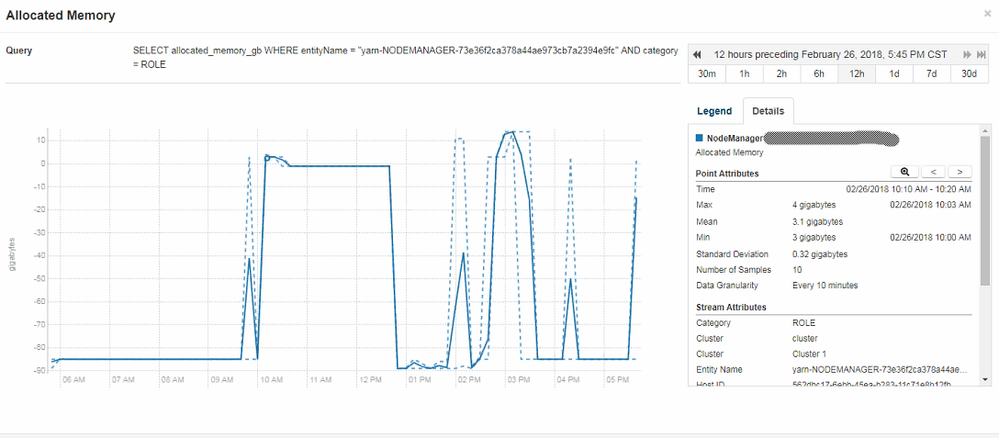Screen dimensions: 999x438
Task: Click the NodeManager blue legend swatch
Action: pyautogui.click(x=700, y=138)
